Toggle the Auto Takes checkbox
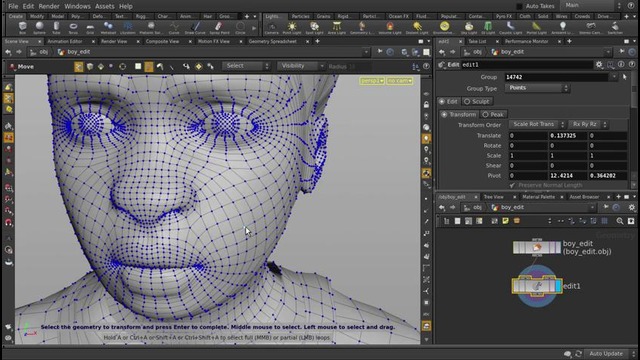640x360 pixels. point(519,6)
